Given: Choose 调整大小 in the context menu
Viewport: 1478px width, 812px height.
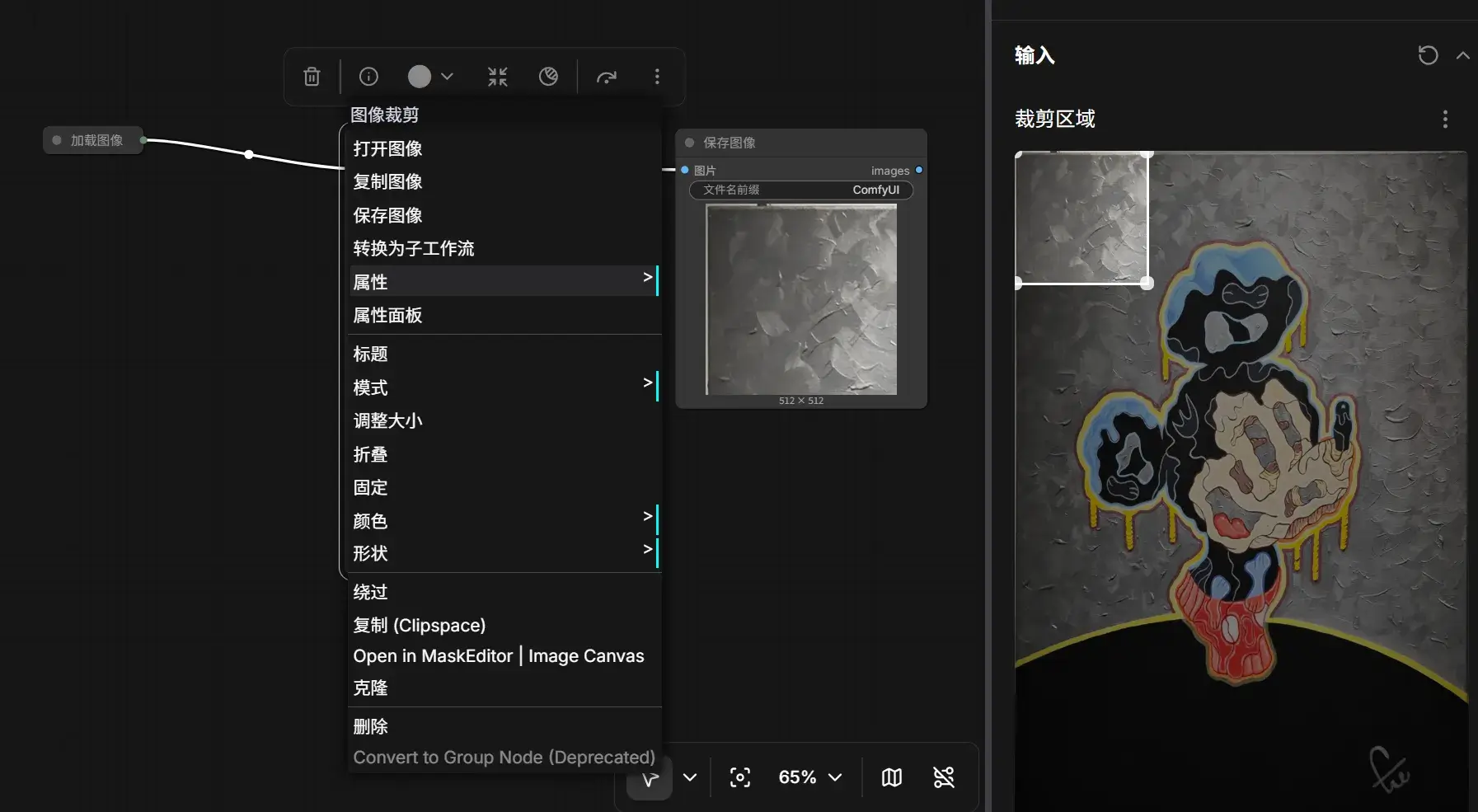Looking at the screenshot, I should pyautogui.click(x=504, y=420).
